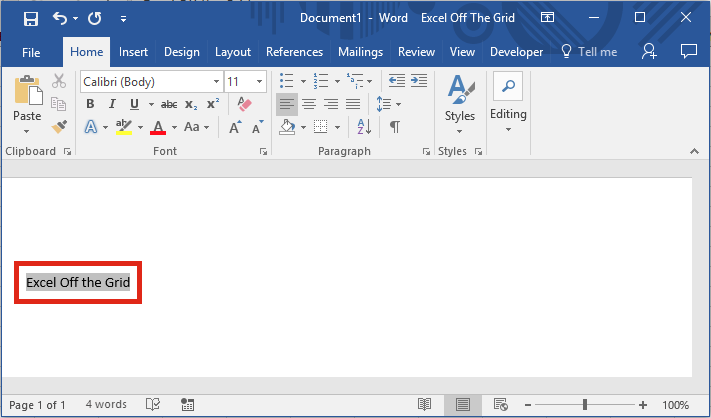
Task: Align text to the right
Action: (x=331, y=104)
